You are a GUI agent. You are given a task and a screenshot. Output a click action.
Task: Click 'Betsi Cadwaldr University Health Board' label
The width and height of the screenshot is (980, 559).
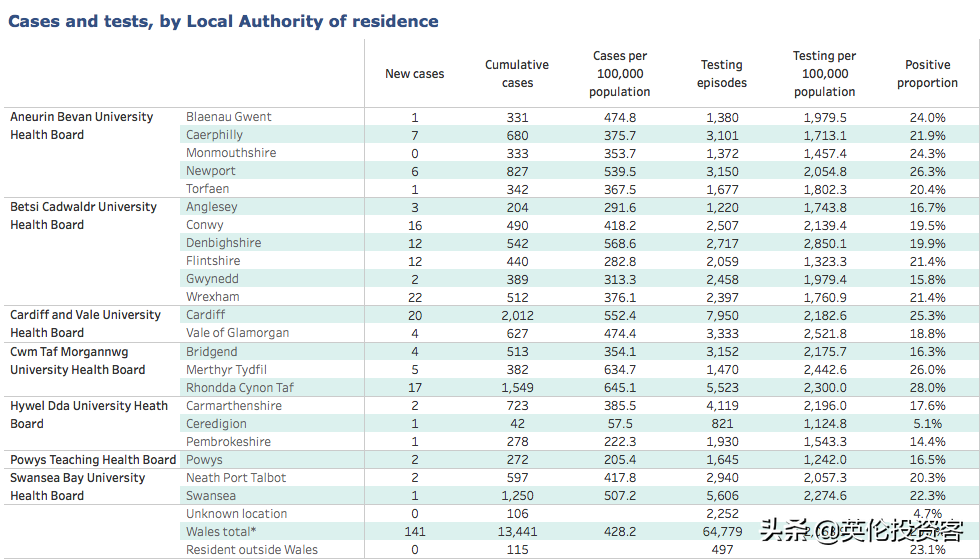[x=83, y=216]
